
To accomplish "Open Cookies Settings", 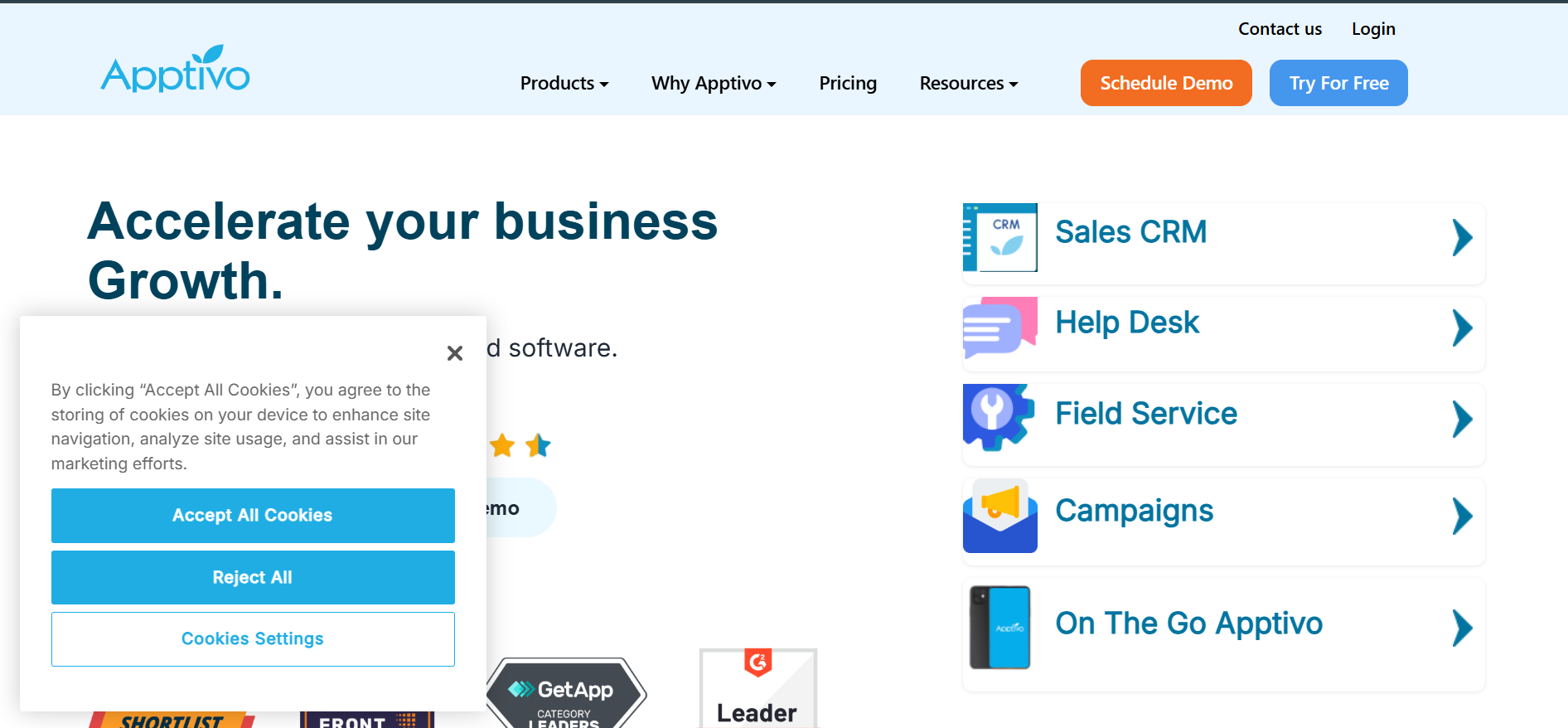I will (x=253, y=639).
